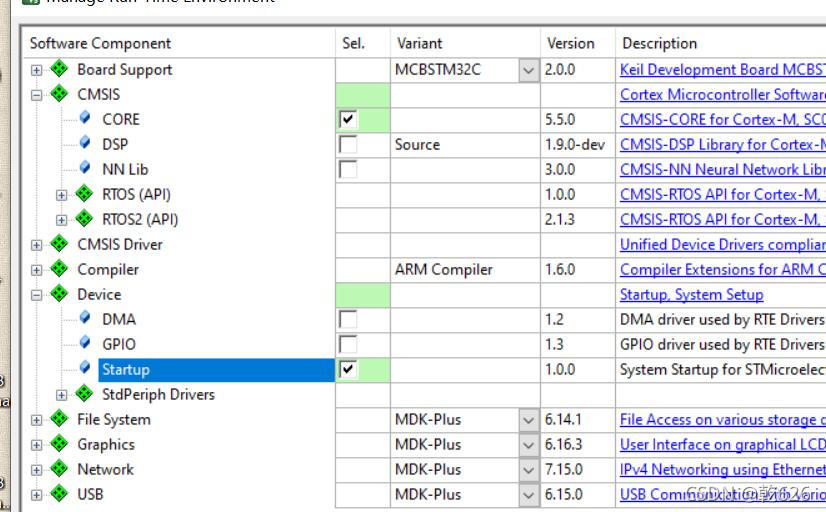Screen dimensions: 826x512
Task: Click the RTOS2 (API) green diamond icon
Action: point(84,218)
